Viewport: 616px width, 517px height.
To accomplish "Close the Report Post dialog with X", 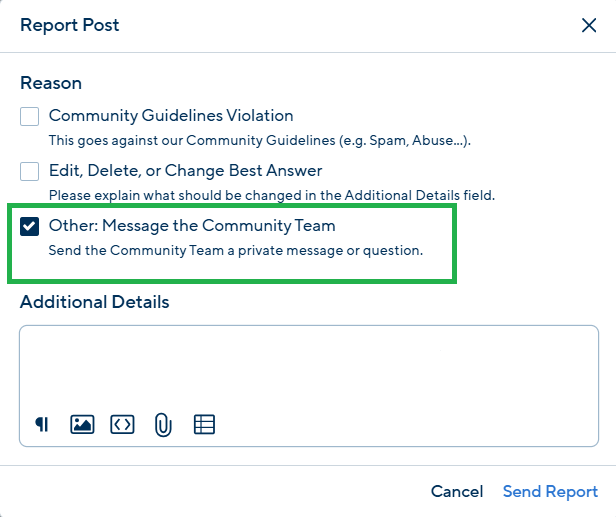I will pyautogui.click(x=589, y=26).
